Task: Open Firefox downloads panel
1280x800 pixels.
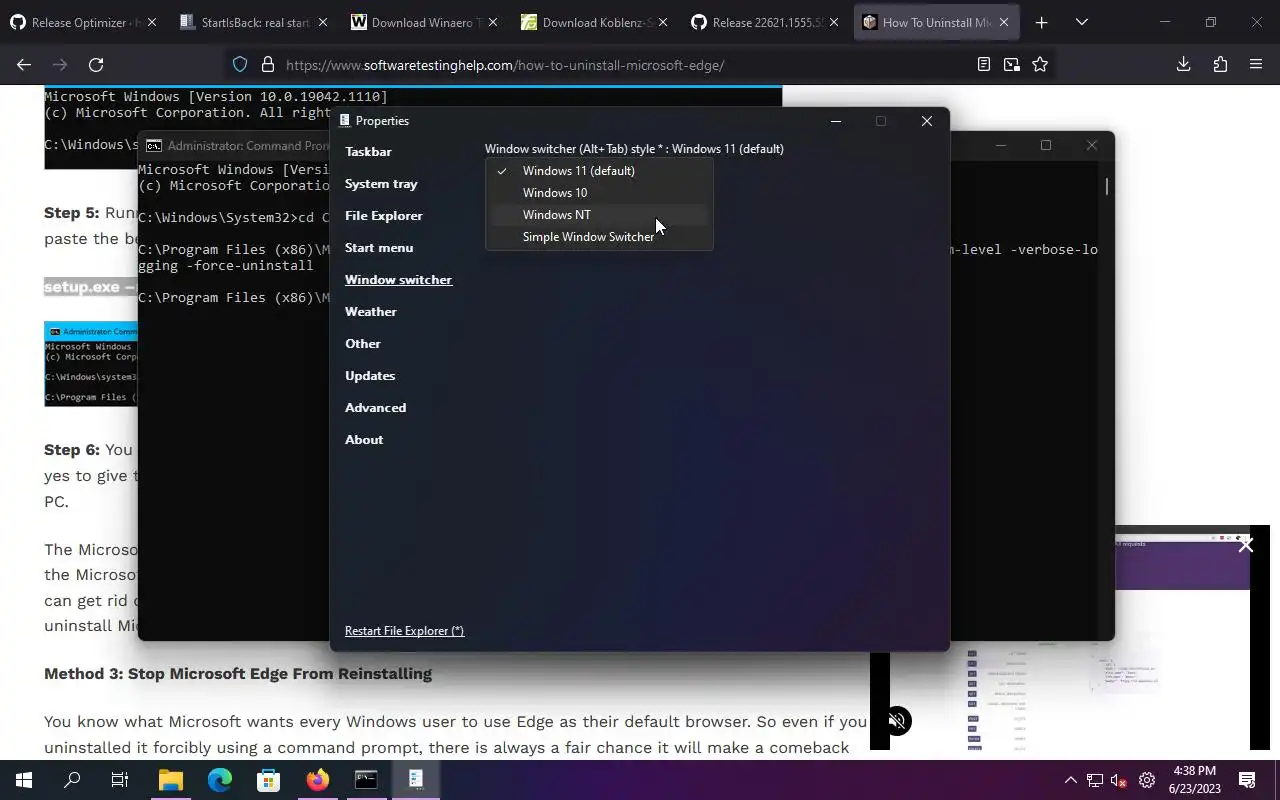Action: point(1183,64)
